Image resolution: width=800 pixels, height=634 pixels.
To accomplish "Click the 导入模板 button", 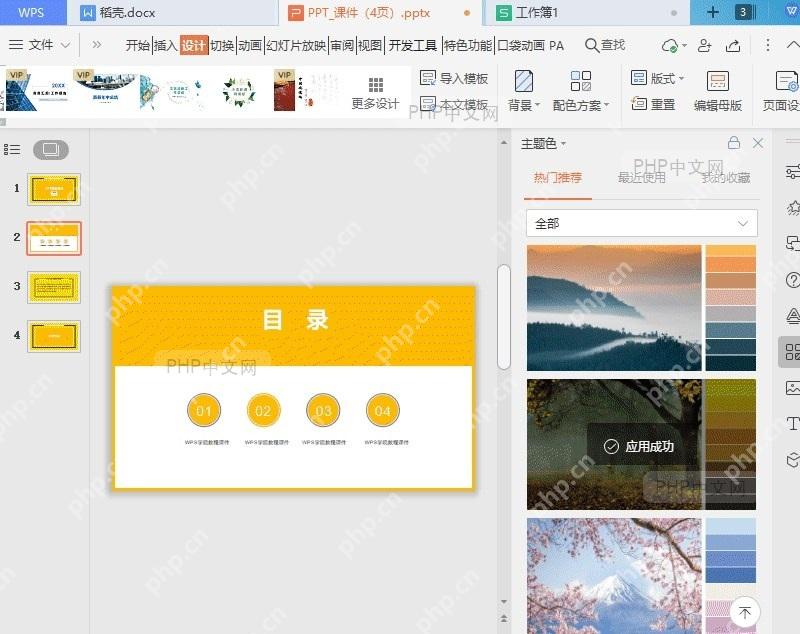I will click(454, 78).
